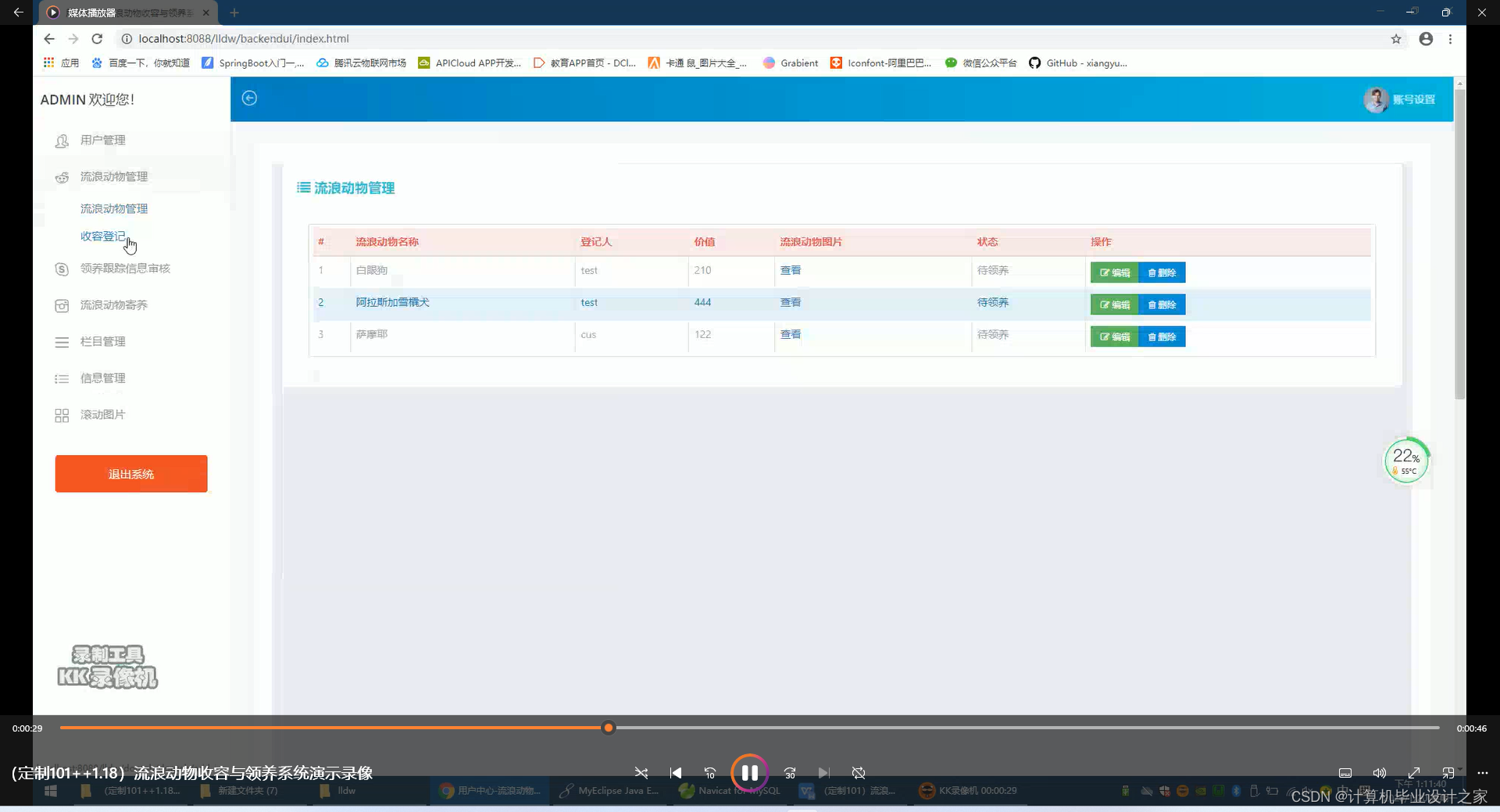Skip forward 30 seconds
This screenshot has height=812, width=1500.
point(790,773)
